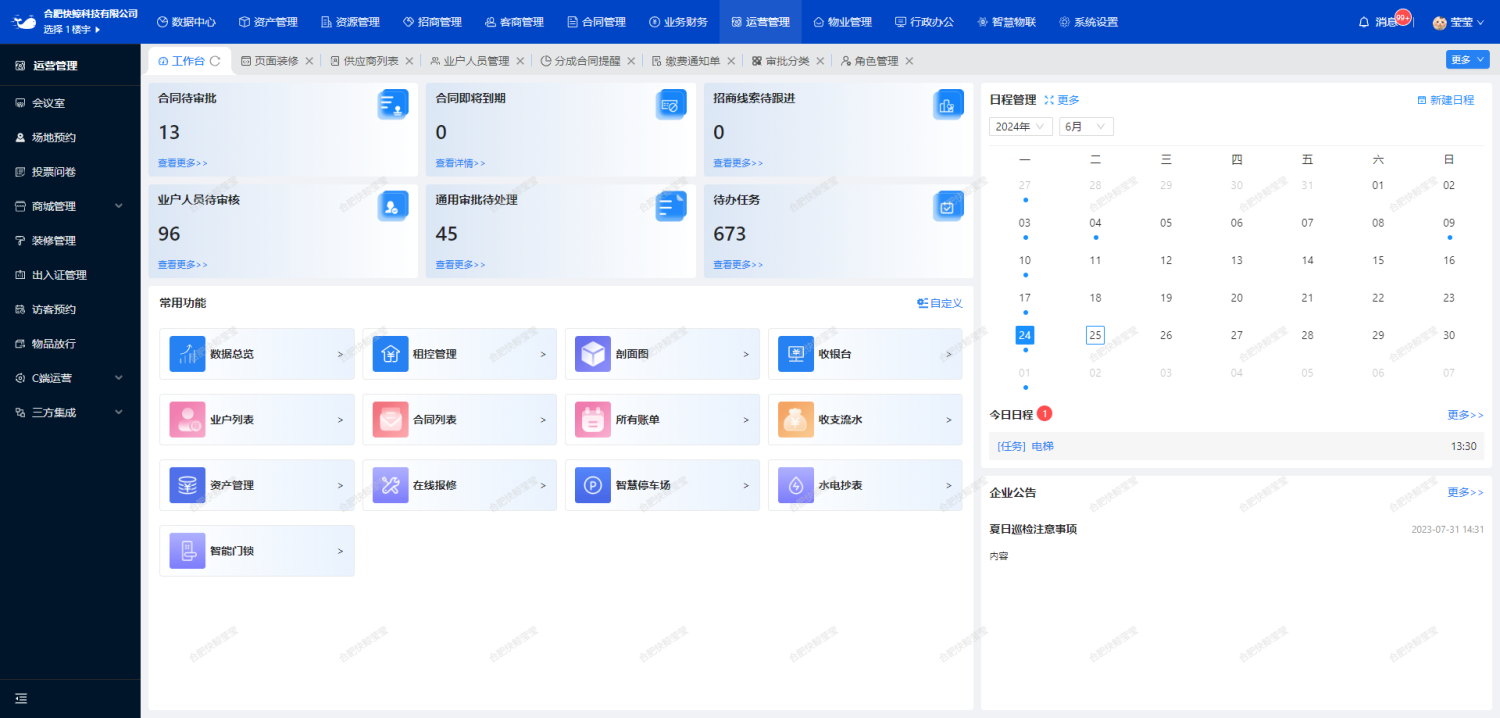Click 更多 in the 企业公告 section
Viewport: 1500px width, 718px height.
1465,492
